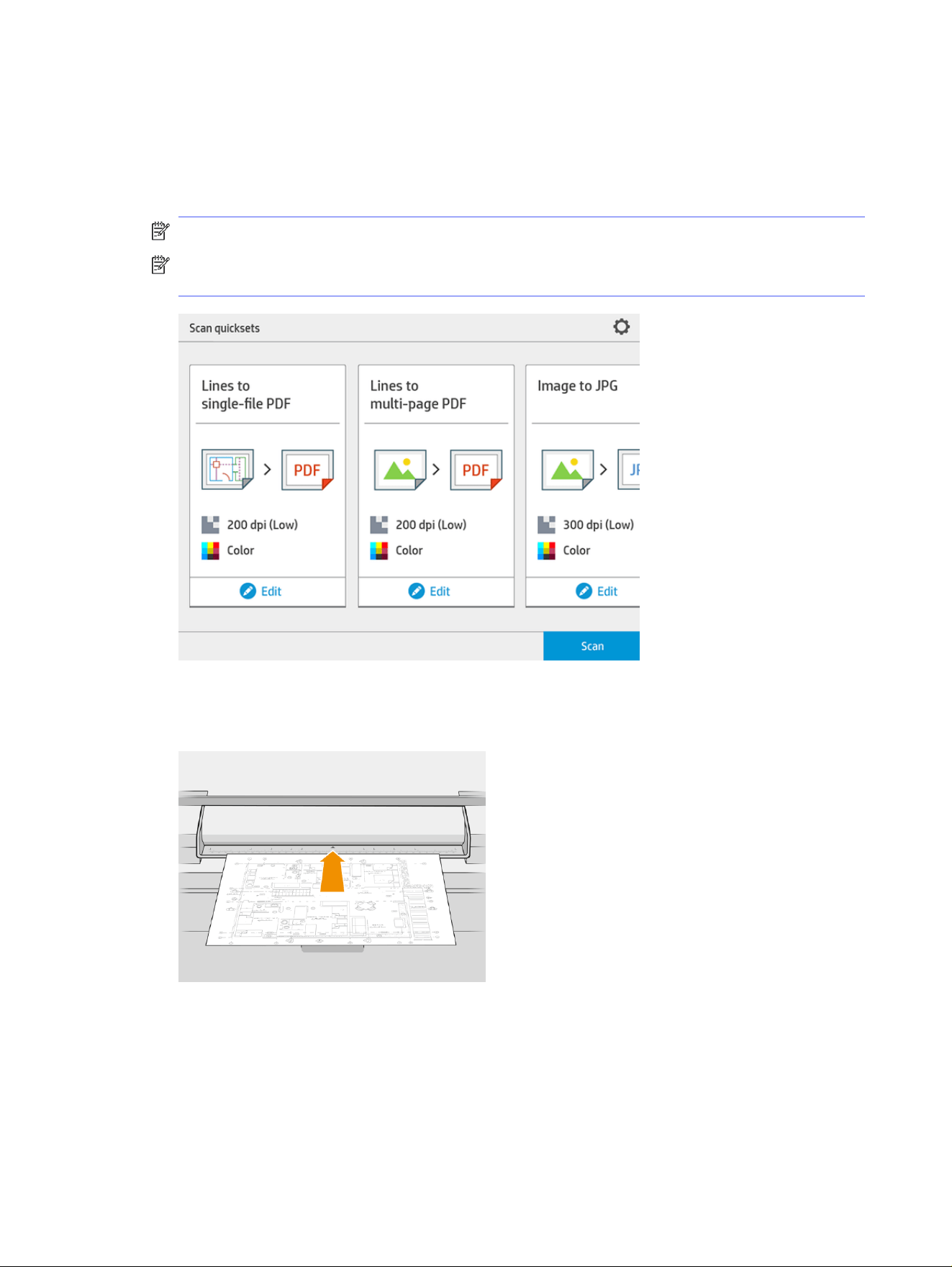Screen dimensions: 952x1267
Task: Click resolution icon beside 300 dpi (Low)
Action: click(546, 524)
